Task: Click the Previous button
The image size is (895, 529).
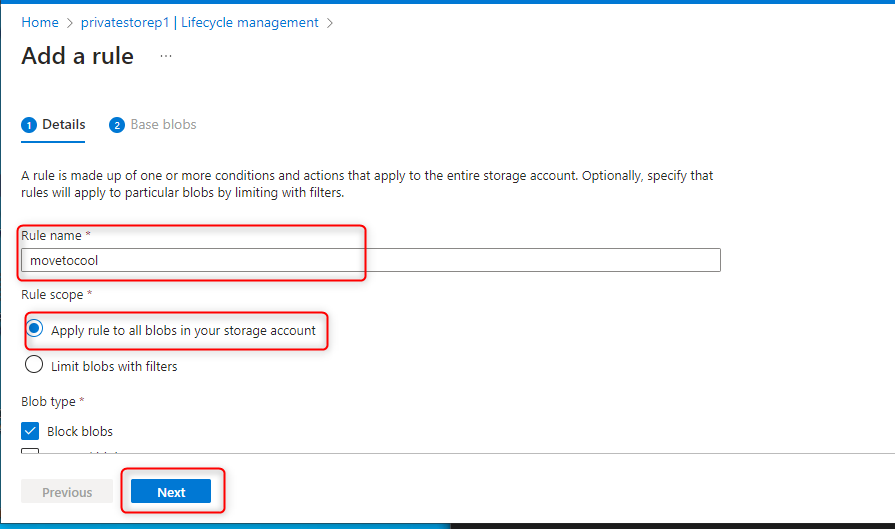Action: point(67,492)
